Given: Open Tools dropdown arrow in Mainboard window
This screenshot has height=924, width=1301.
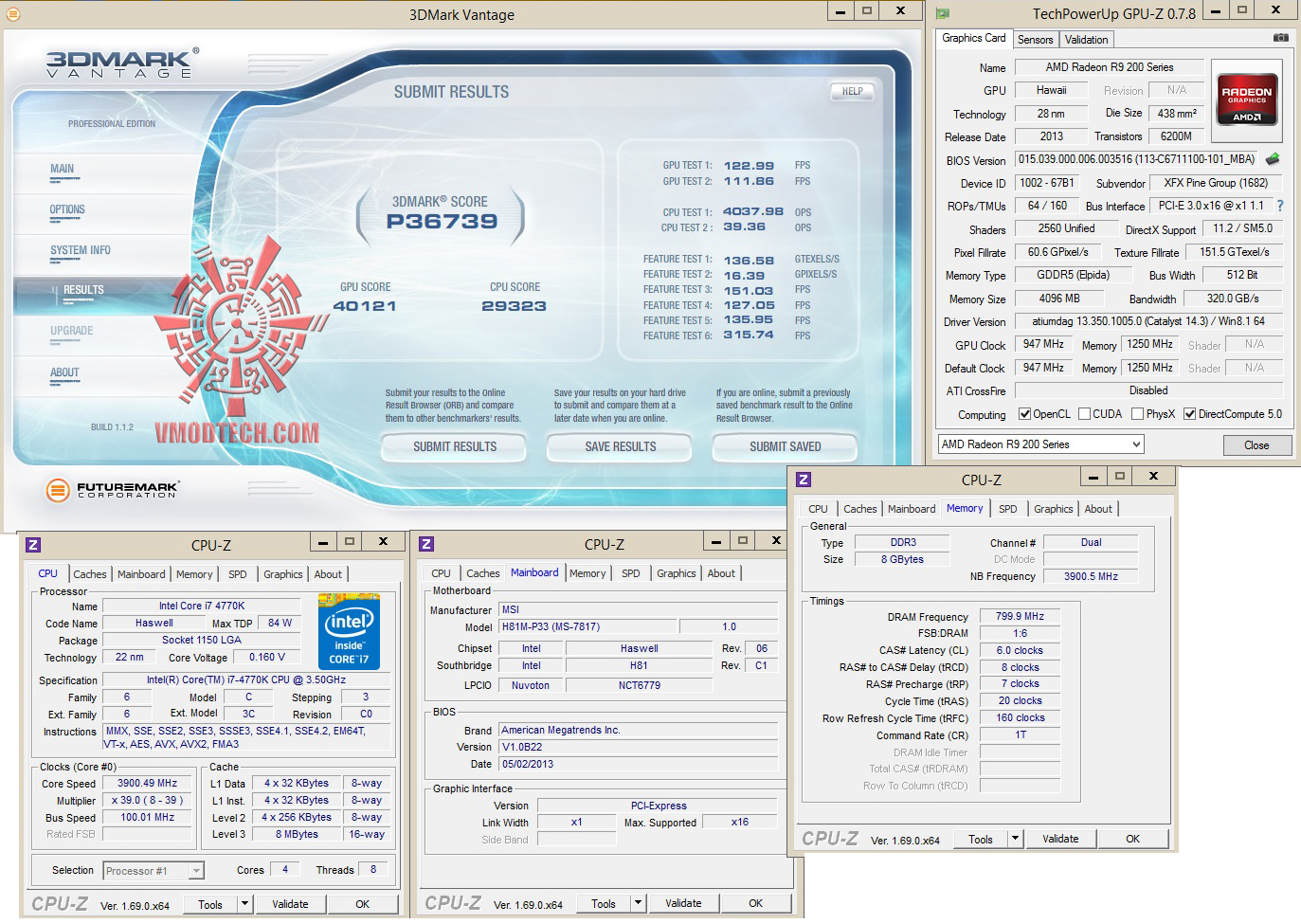Looking at the screenshot, I should point(638,903).
